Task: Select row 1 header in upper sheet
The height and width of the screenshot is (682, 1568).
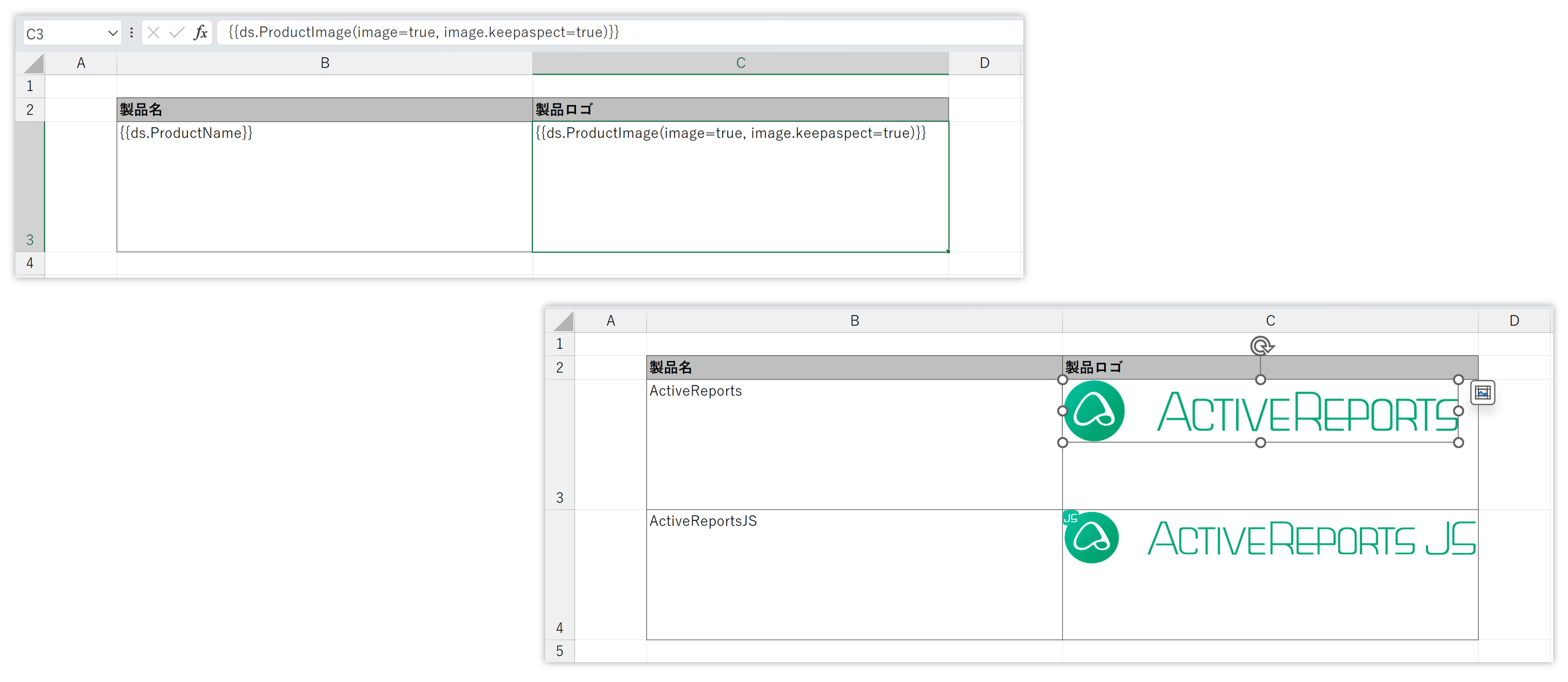Action: pyautogui.click(x=30, y=86)
